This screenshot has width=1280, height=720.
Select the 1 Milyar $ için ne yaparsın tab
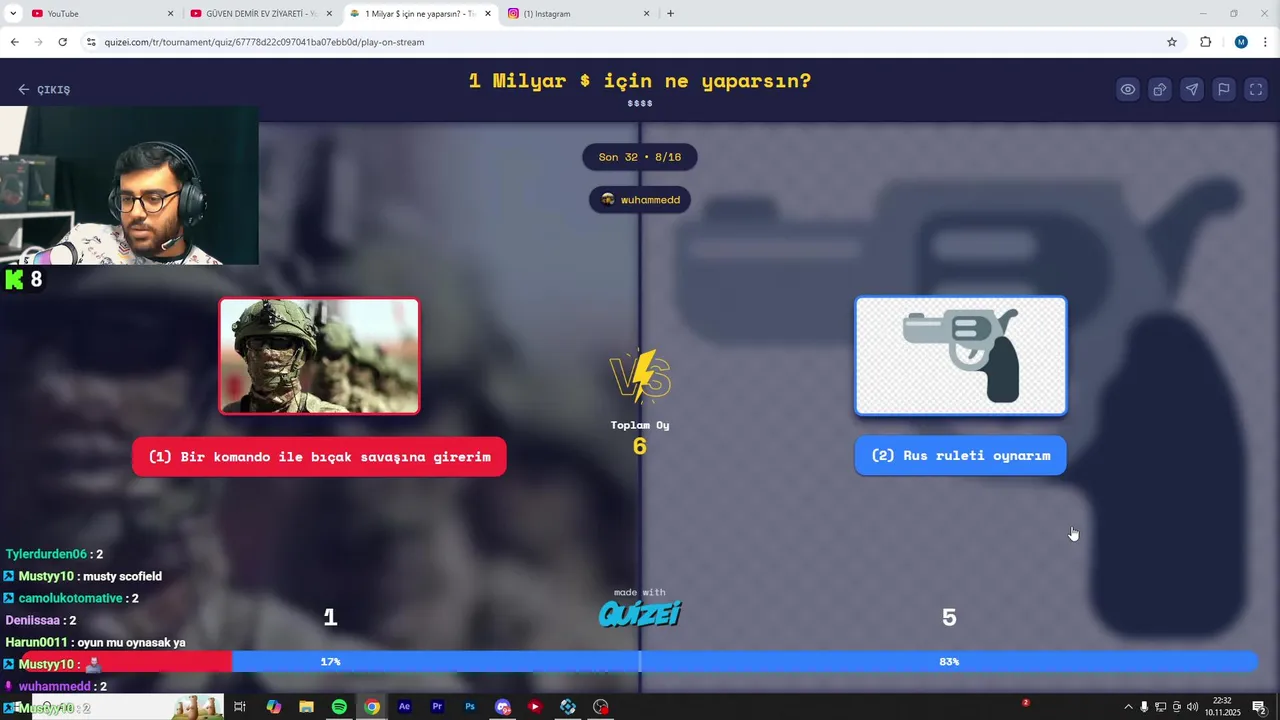coord(420,14)
